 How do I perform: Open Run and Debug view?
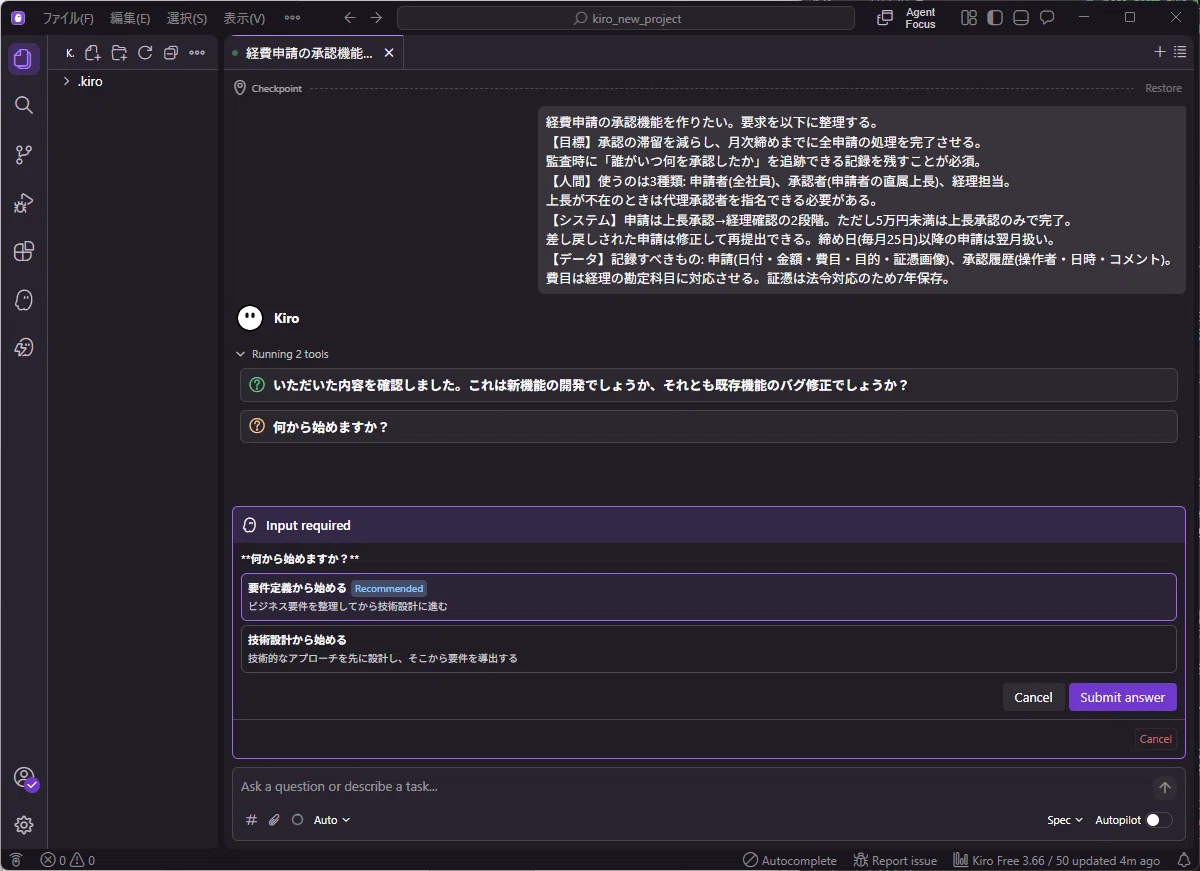[x=23, y=203]
